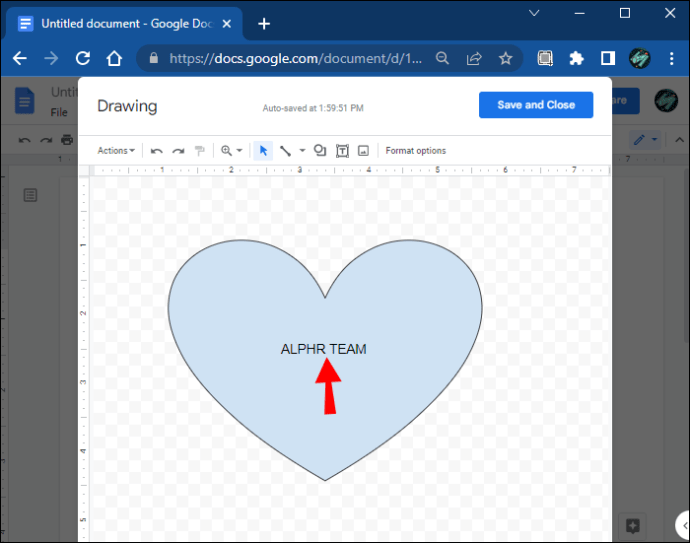The width and height of the screenshot is (690, 543).
Task: Choose the Select arrow tool
Action: (264, 151)
